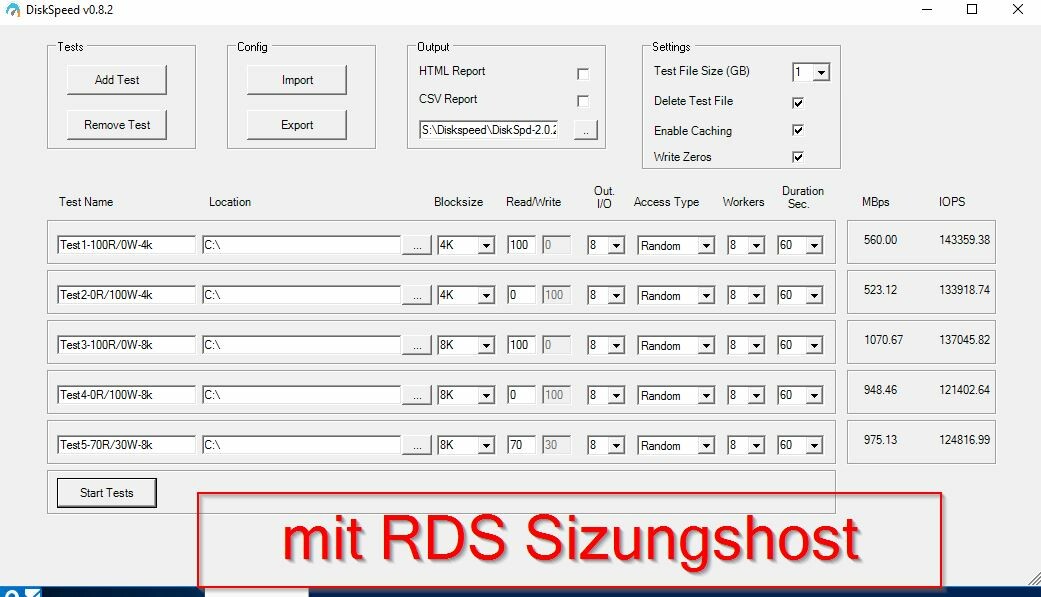Uncheck the Delete Test File option
The width and height of the screenshot is (1041, 597).
click(798, 102)
